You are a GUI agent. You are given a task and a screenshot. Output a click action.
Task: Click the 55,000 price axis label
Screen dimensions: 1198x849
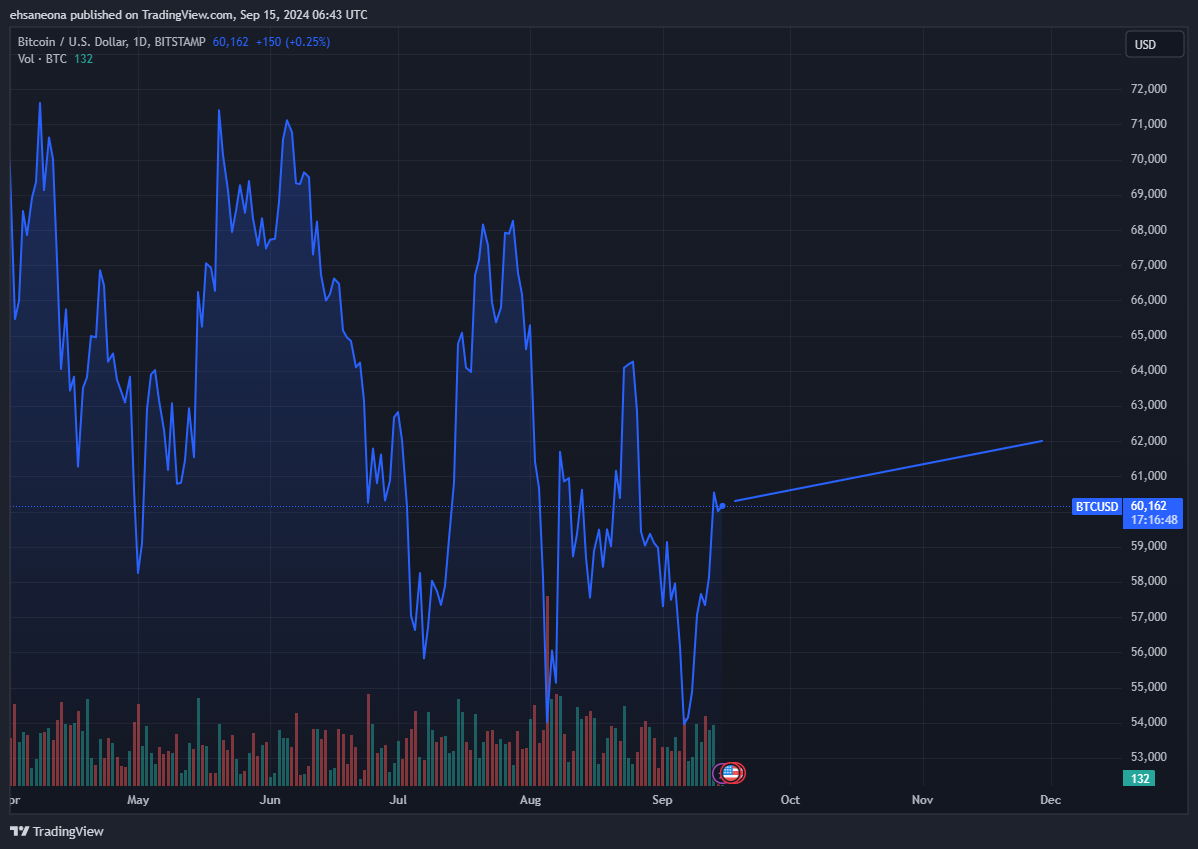(x=1148, y=687)
